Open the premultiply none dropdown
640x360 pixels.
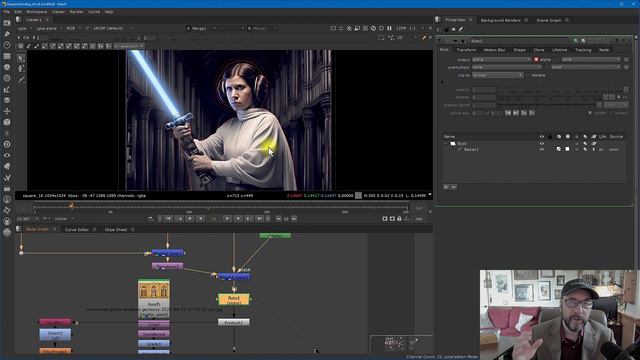(506, 67)
